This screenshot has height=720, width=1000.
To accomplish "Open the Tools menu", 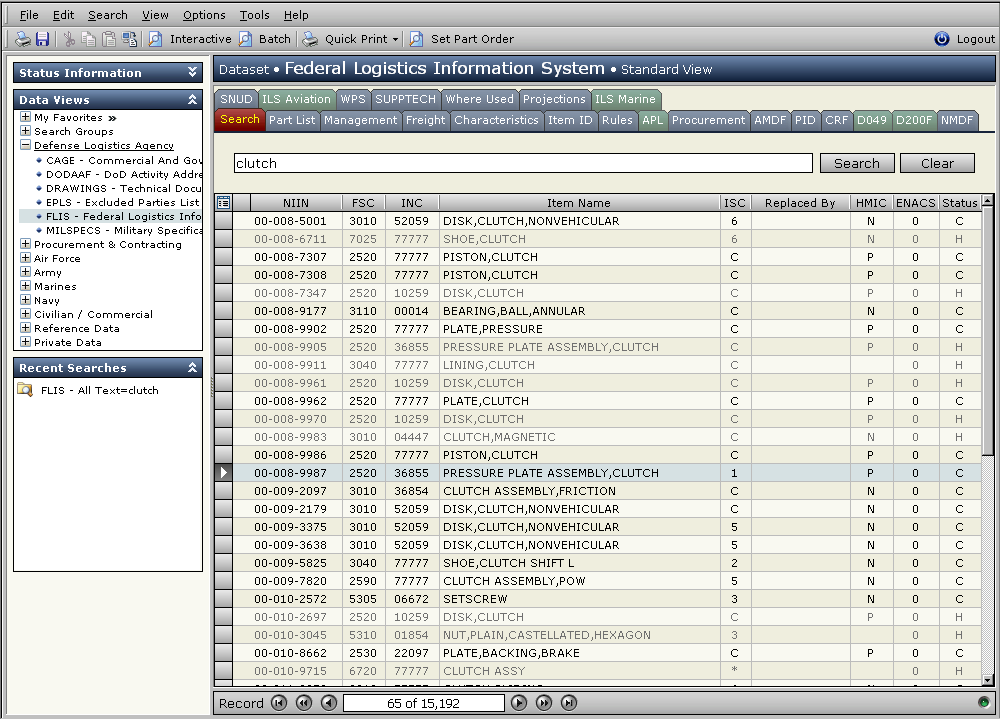I will click(x=253, y=15).
